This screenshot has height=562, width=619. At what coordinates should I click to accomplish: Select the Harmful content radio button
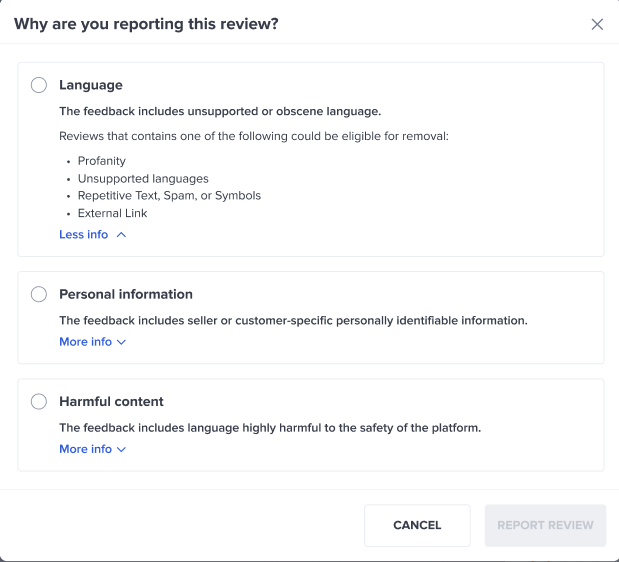pyautogui.click(x=39, y=401)
